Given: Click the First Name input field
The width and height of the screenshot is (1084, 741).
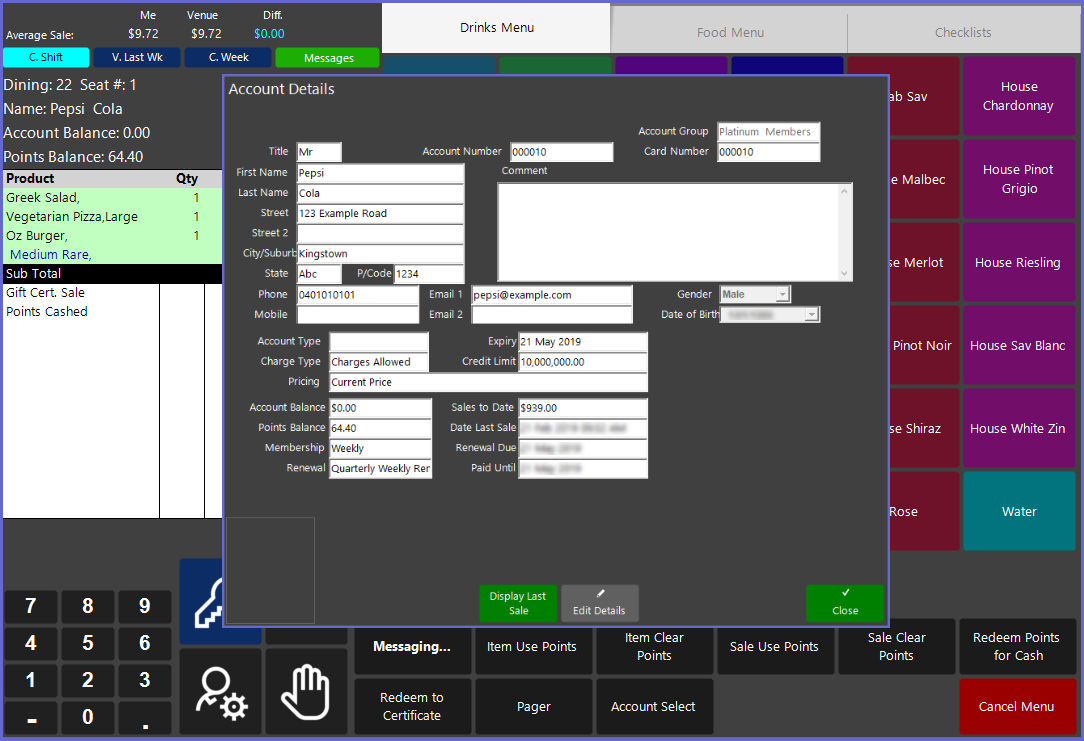Looking at the screenshot, I should pos(380,173).
